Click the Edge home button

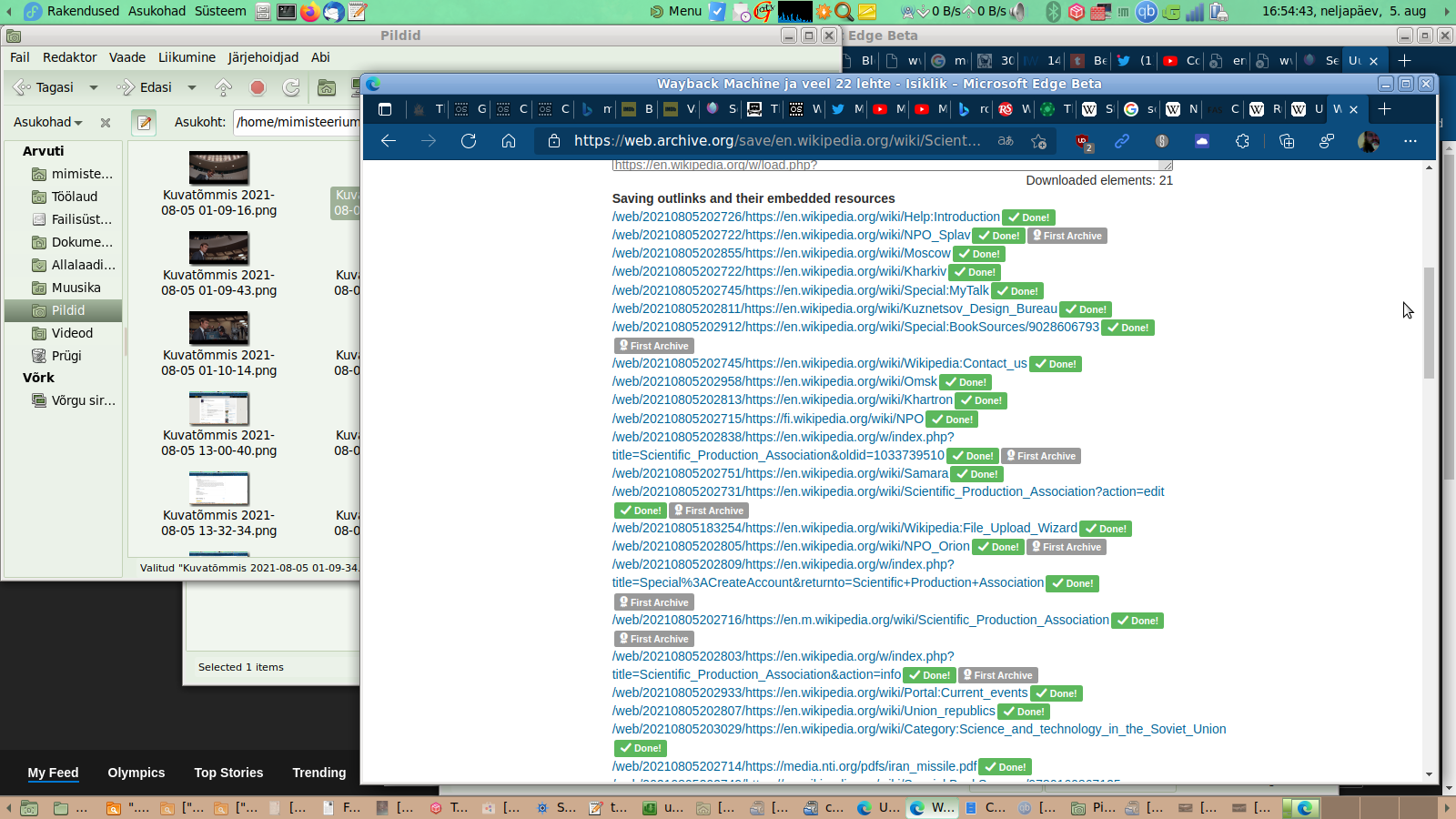pyautogui.click(x=509, y=141)
